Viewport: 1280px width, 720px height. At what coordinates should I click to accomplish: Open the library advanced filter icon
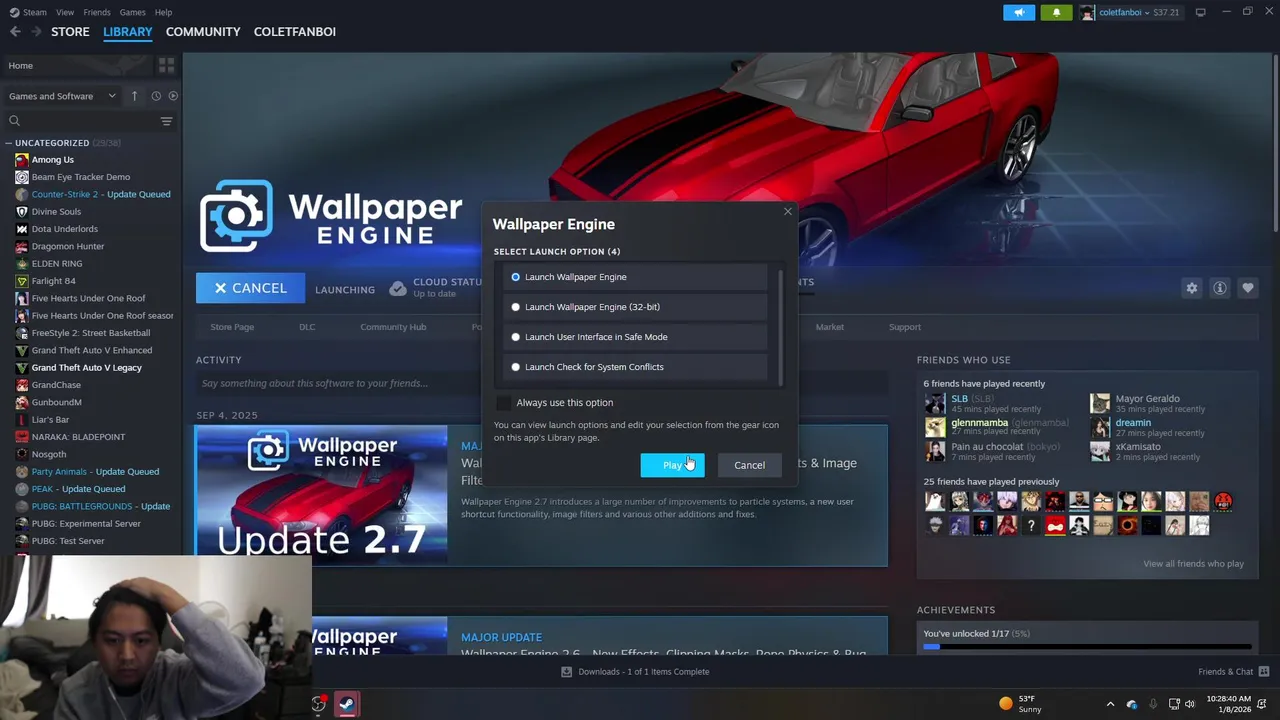coord(167,121)
